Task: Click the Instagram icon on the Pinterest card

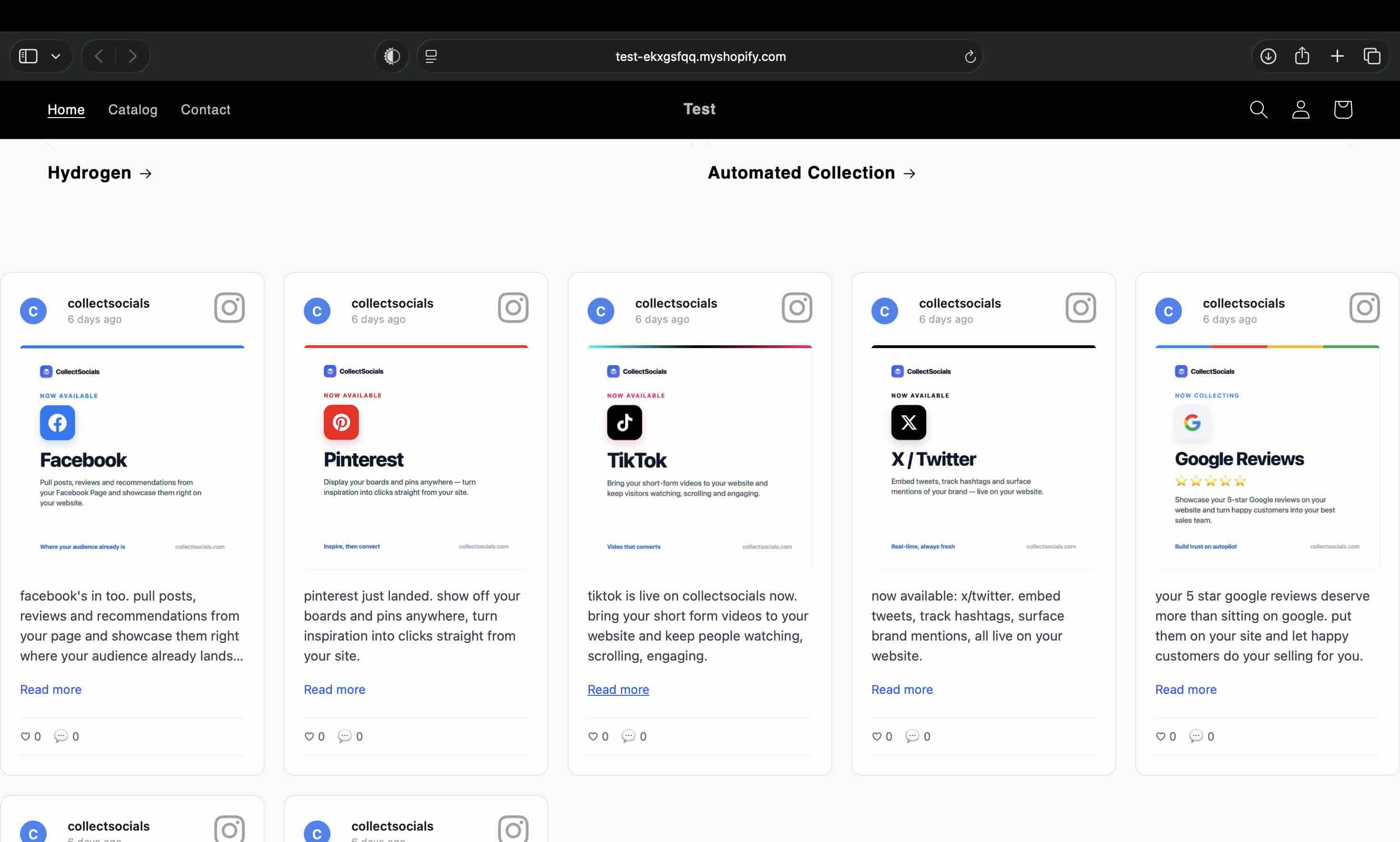Action: tap(513, 308)
